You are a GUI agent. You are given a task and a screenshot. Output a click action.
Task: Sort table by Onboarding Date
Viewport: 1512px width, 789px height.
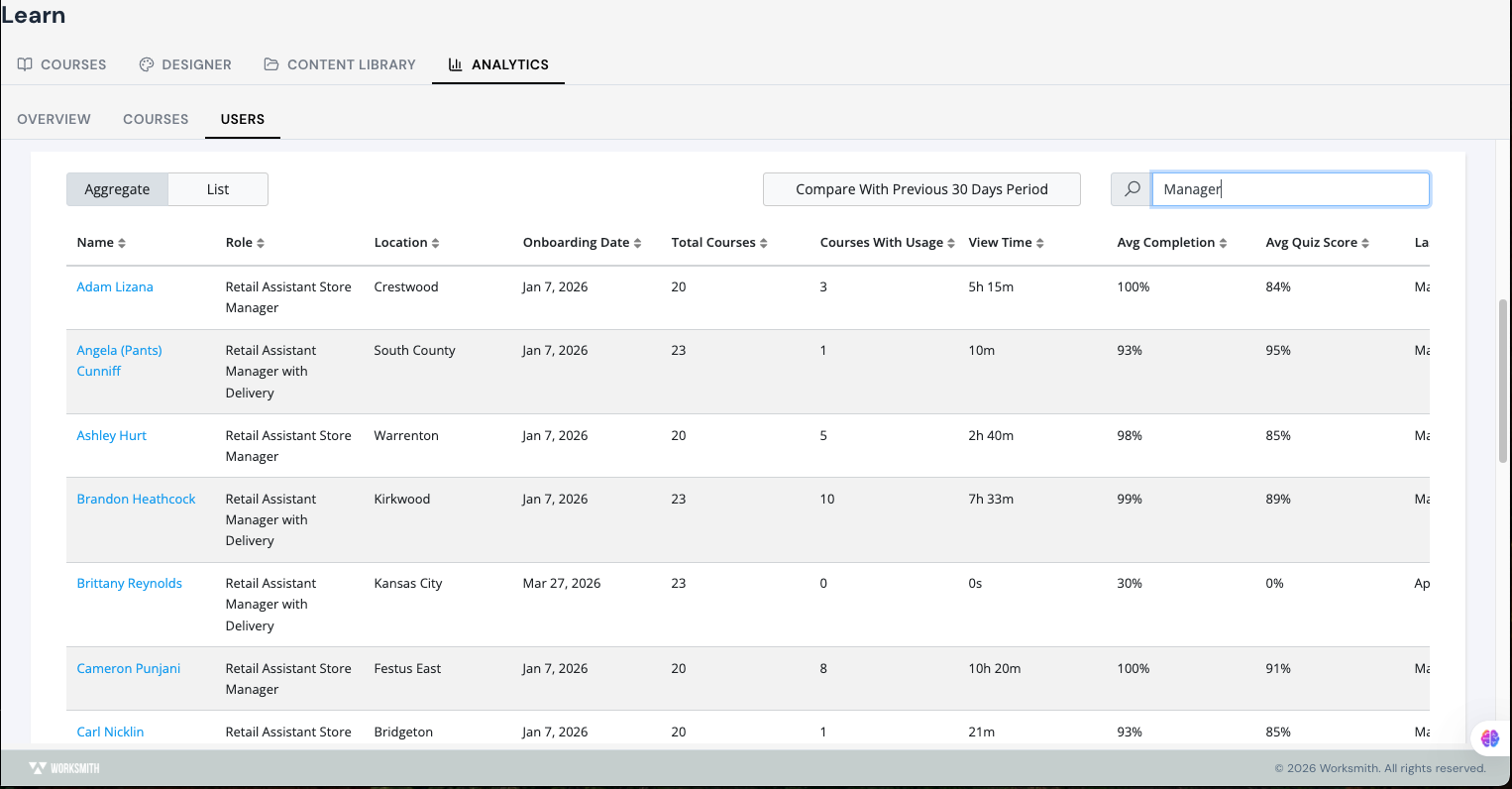click(582, 243)
